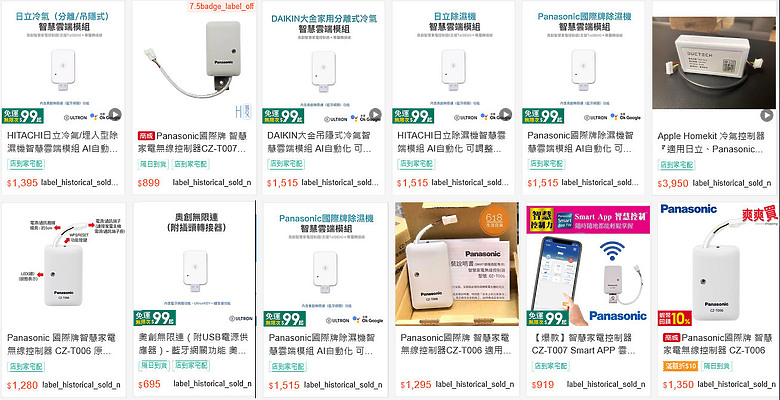This screenshot has height=400, width=780.
Task: Play video on HITACHI日立冷氣 product thumbnail
Action: click(x=115, y=114)
